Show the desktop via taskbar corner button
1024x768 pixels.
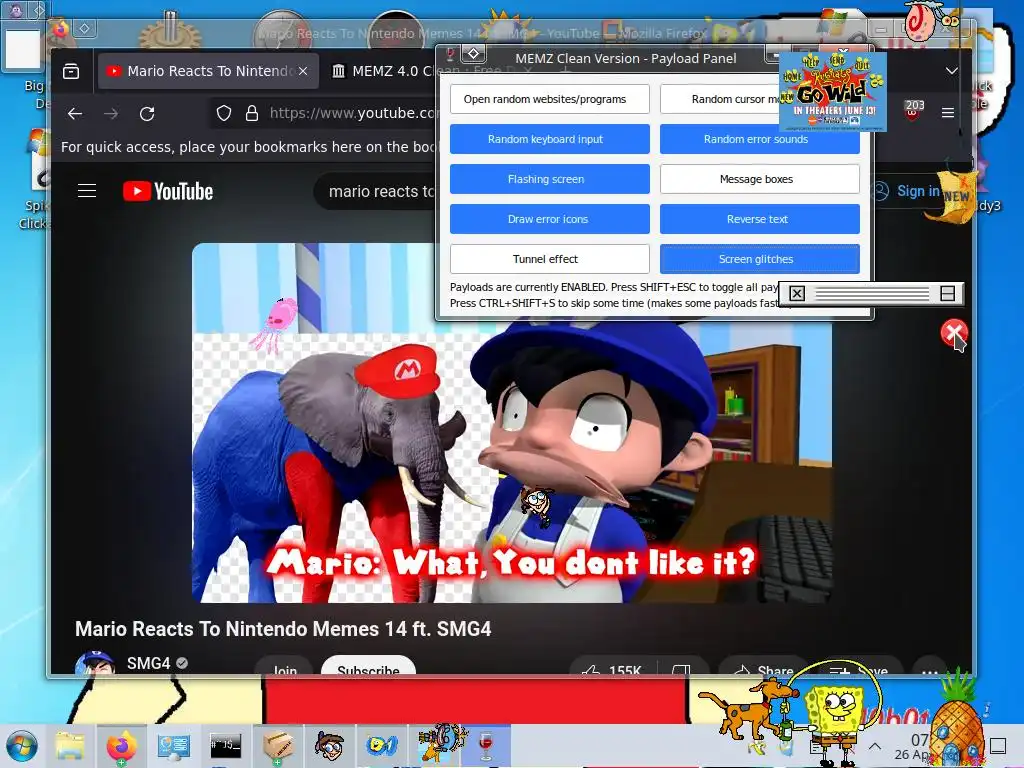998,746
